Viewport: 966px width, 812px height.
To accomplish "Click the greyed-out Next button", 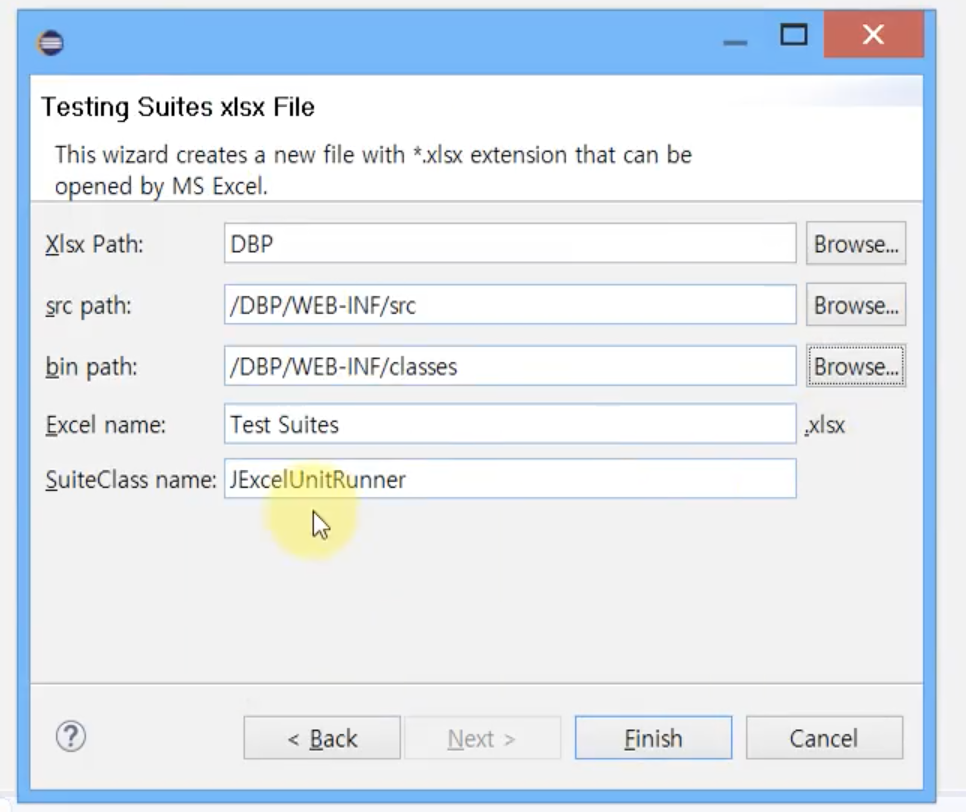I will point(481,738).
